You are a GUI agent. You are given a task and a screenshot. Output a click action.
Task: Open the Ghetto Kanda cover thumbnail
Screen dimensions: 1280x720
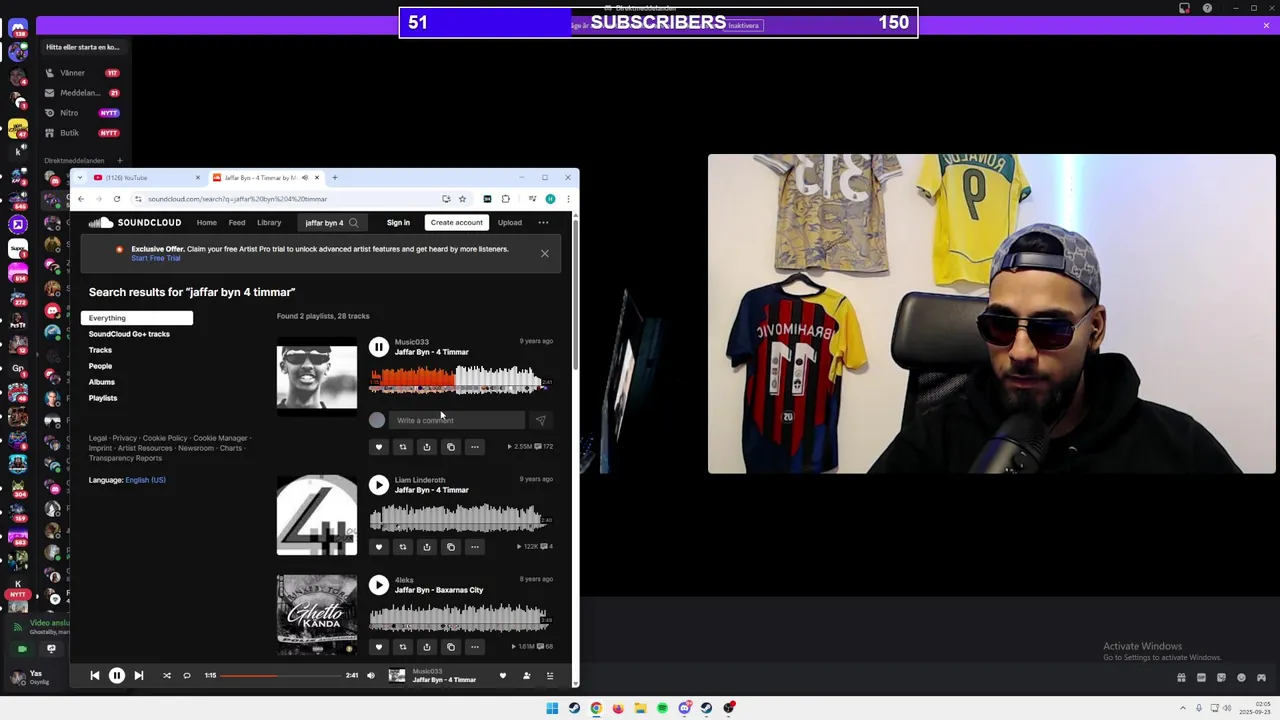pyautogui.click(x=317, y=615)
